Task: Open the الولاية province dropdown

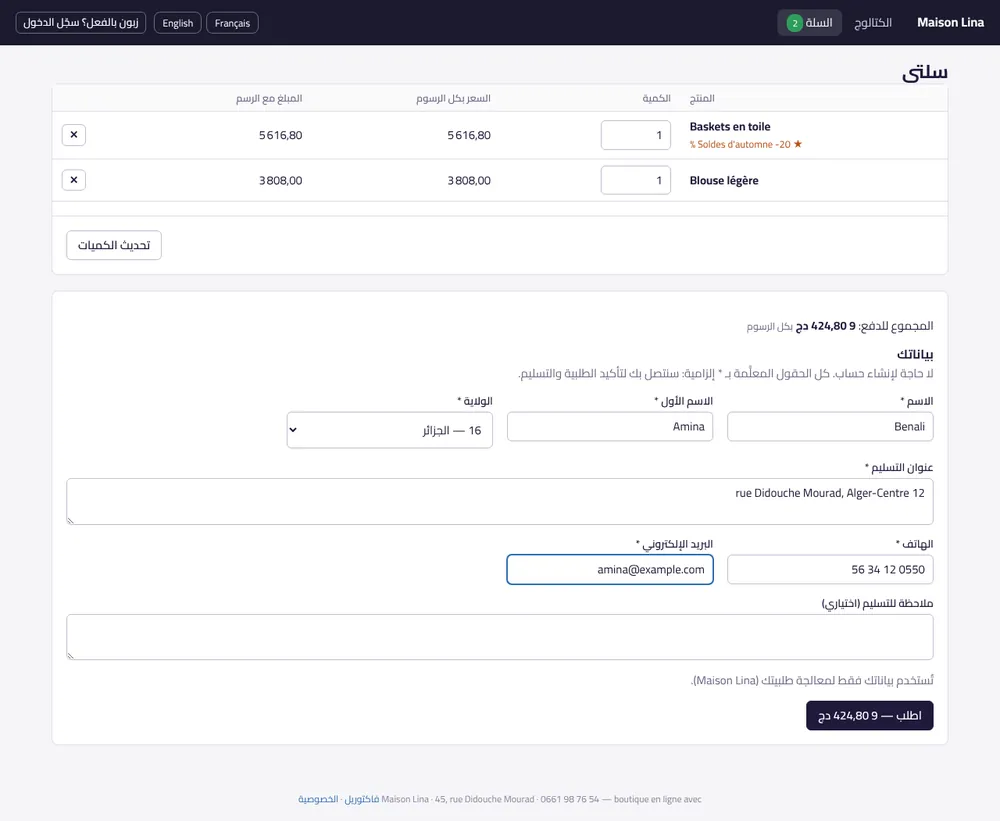Action: [390, 430]
